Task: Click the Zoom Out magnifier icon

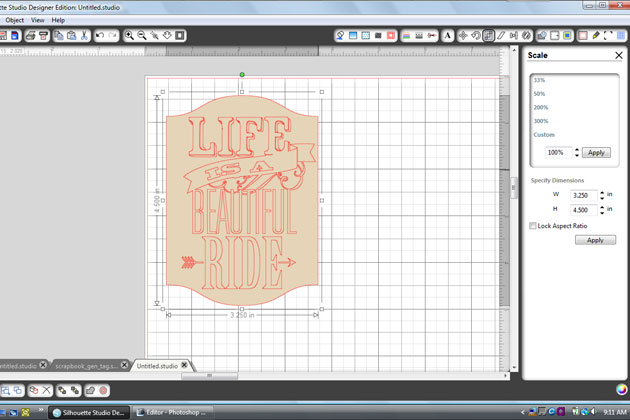Action: (143, 35)
